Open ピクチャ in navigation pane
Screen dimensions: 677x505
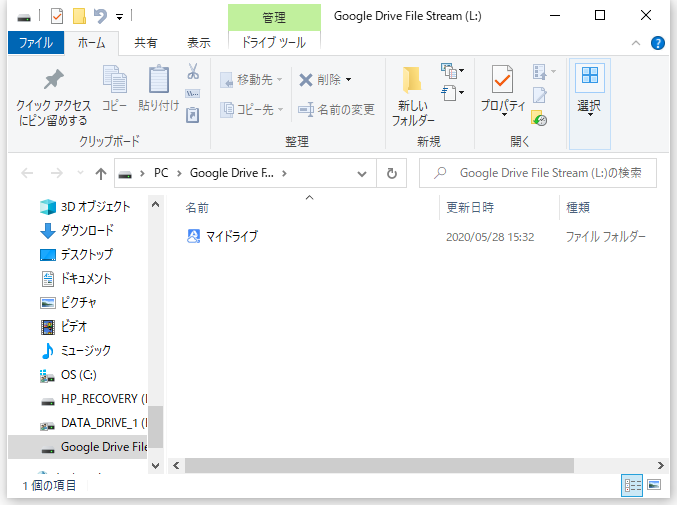coord(68,303)
